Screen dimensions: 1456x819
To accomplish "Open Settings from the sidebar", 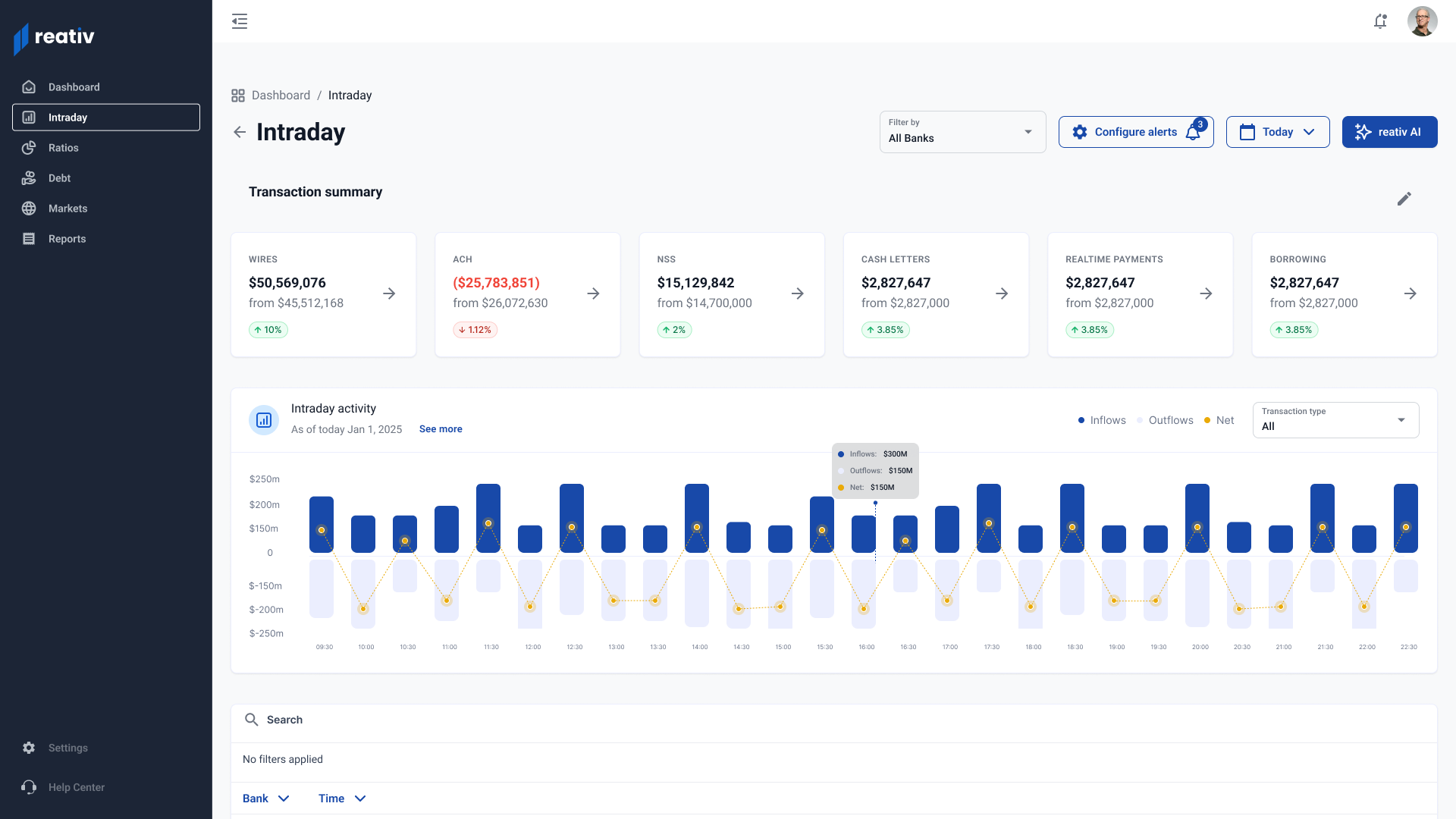I will coord(67,748).
